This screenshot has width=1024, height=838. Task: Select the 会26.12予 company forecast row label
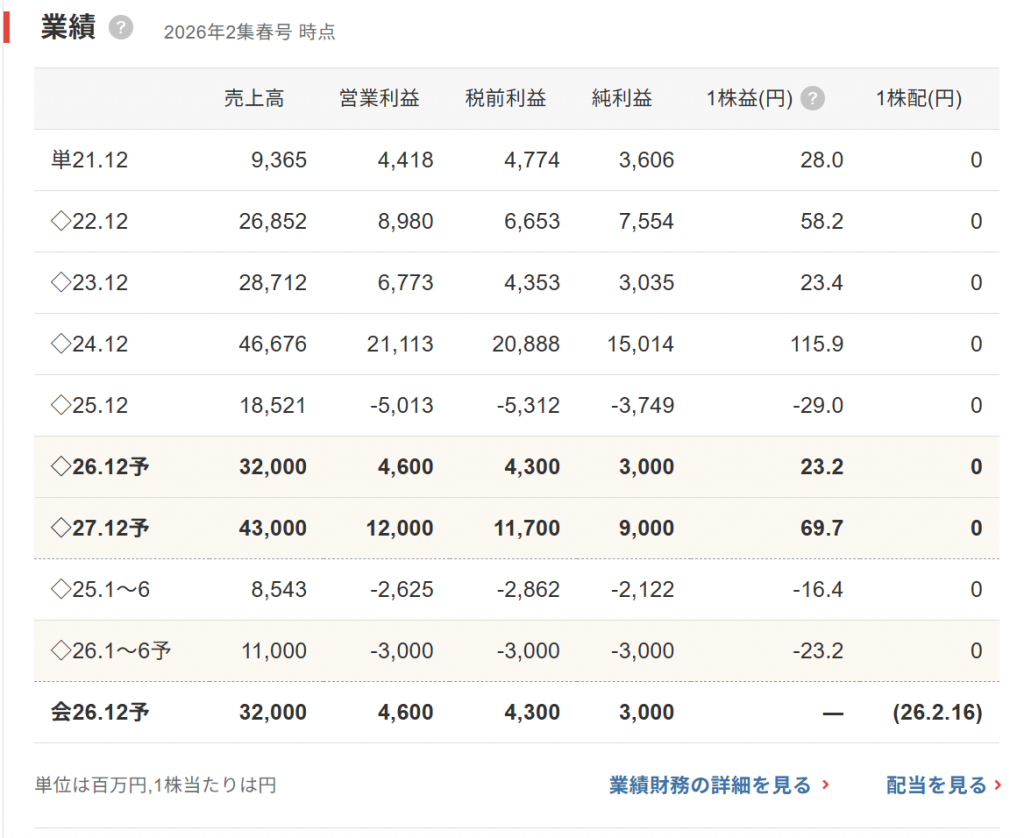point(100,713)
